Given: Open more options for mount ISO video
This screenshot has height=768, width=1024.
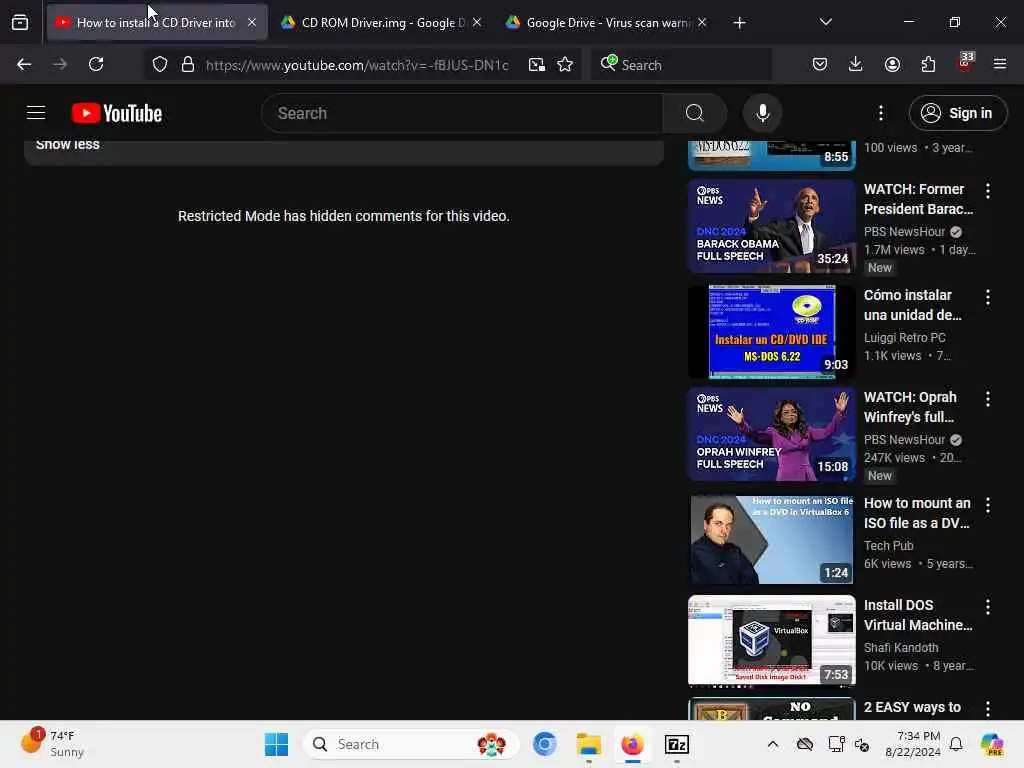Looking at the screenshot, I should (987, 505).
